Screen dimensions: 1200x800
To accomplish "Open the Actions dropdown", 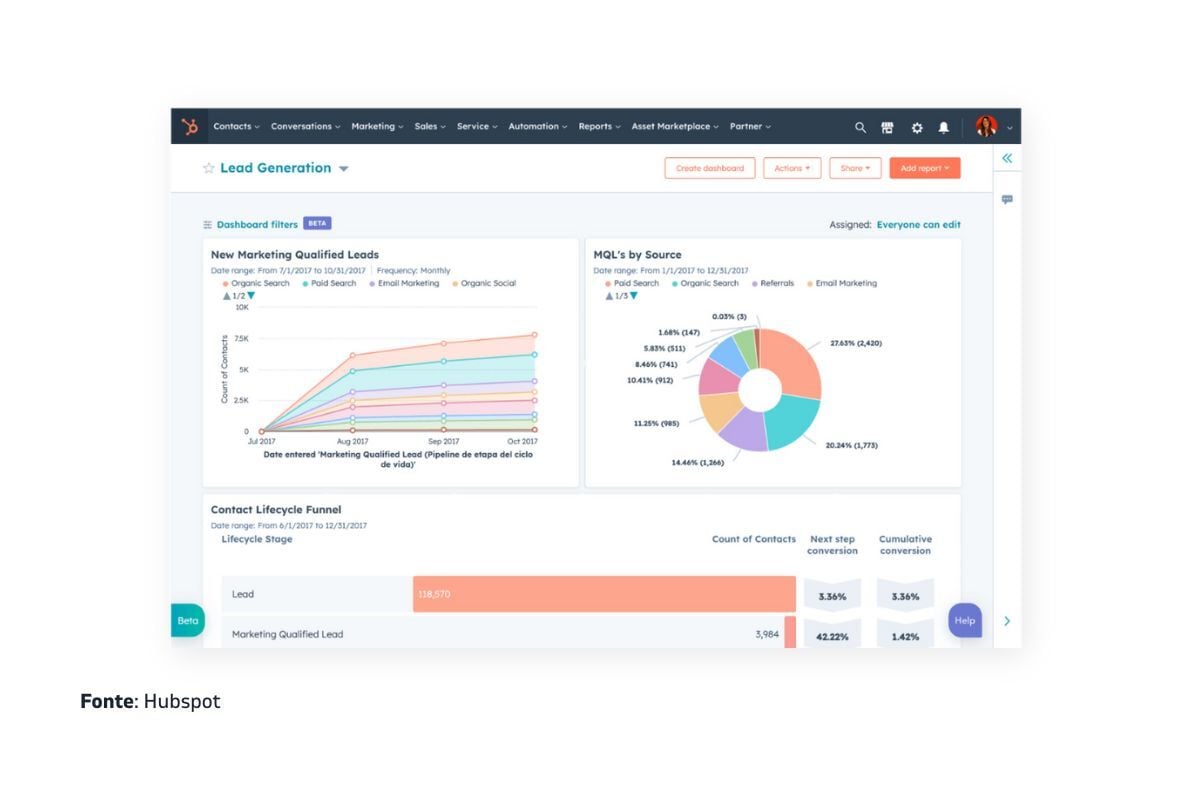I will click(793, 168).
